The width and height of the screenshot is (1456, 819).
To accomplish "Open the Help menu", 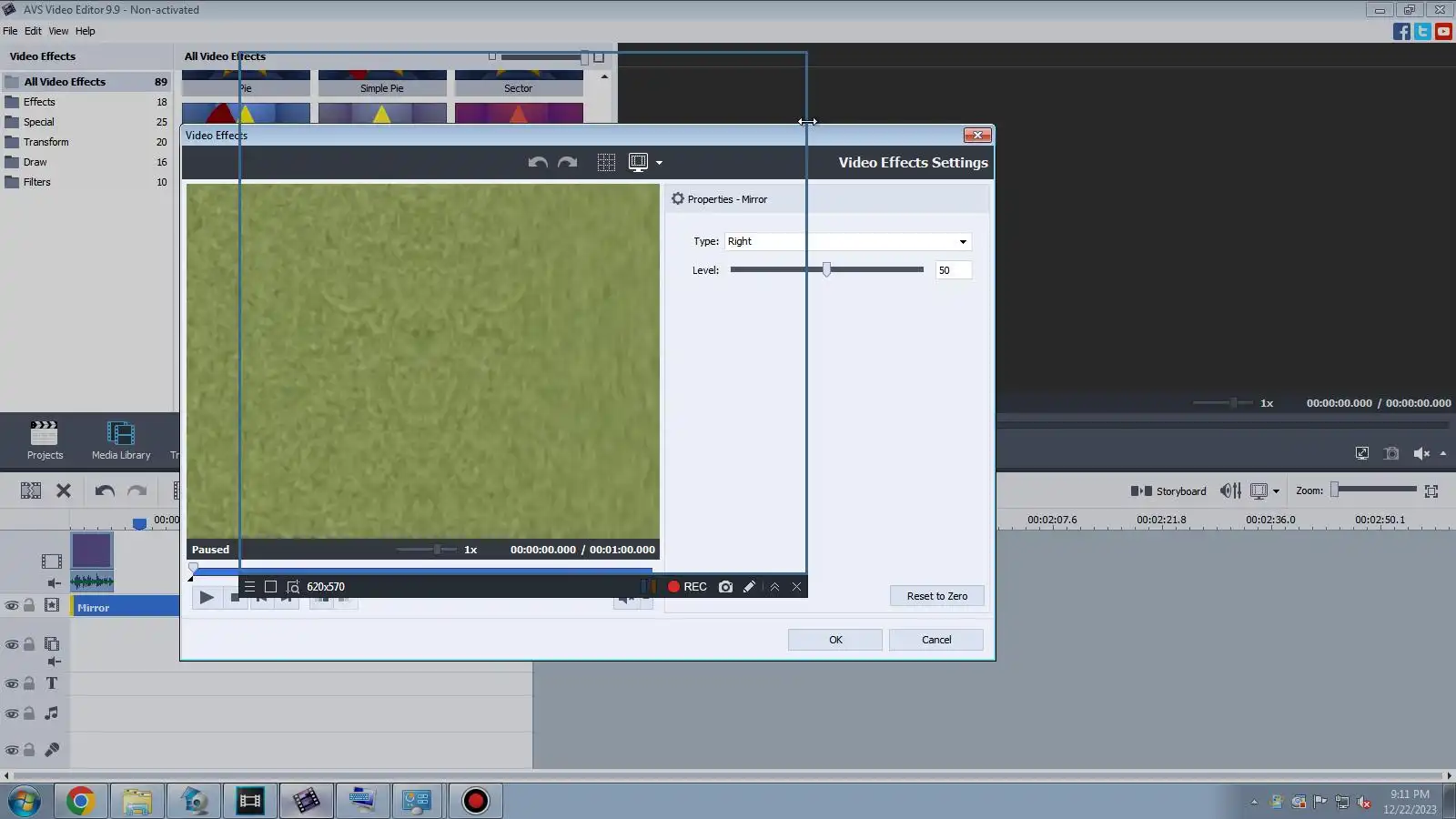I will click(85, 31).
